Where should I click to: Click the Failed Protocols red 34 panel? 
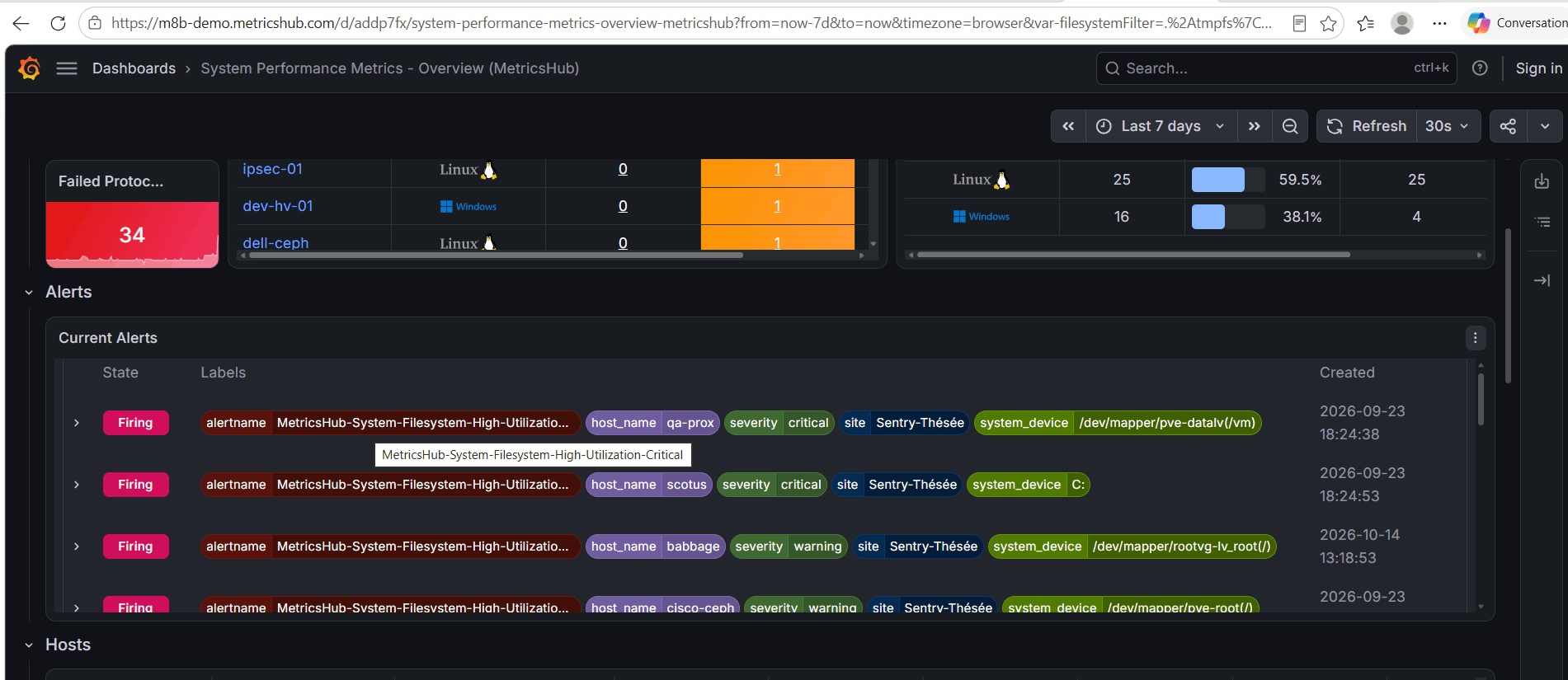(132, 235)
